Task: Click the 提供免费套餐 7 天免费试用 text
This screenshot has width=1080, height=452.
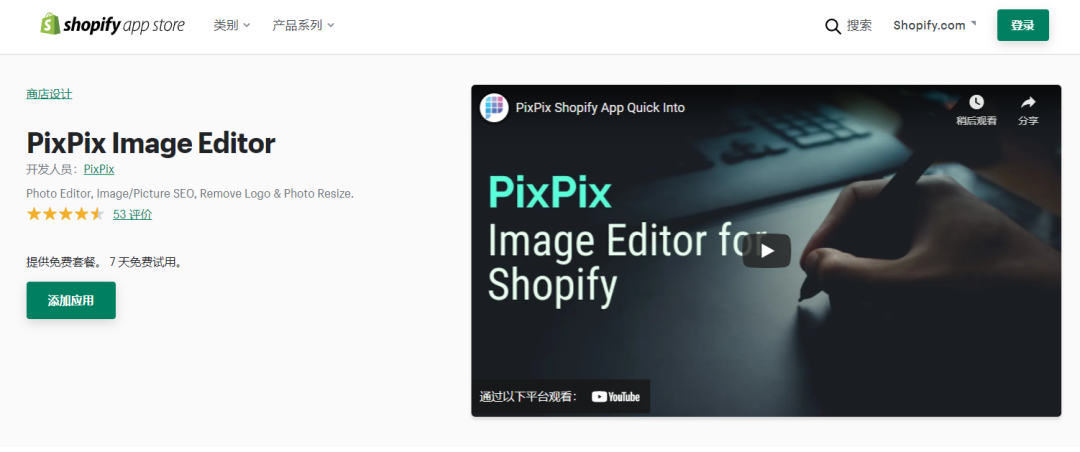Action: [104, 263]
